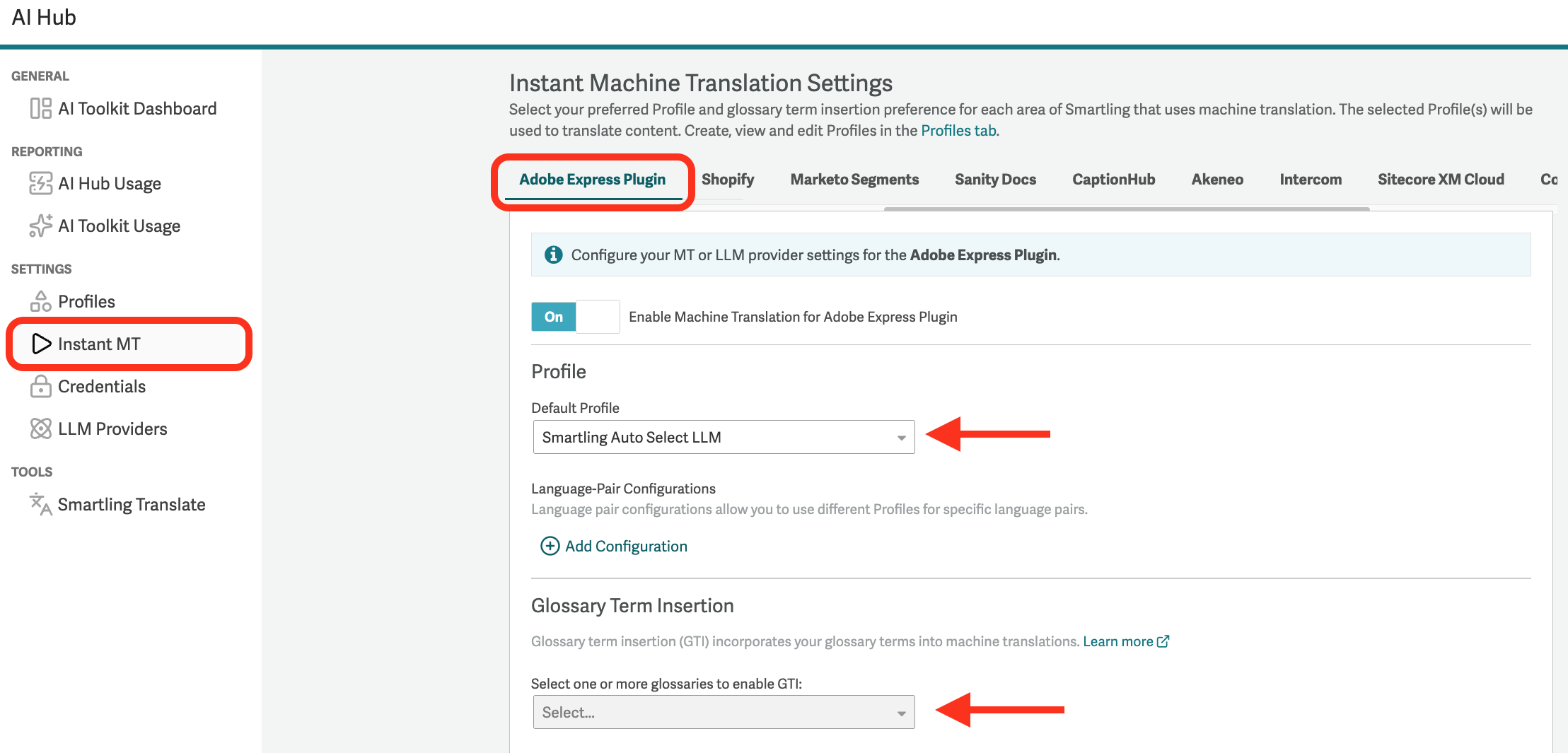The height and width of the screenshot is (753, 1568).
Task: Switch to the Akeneo tab
Action: tap(1217, 180)
